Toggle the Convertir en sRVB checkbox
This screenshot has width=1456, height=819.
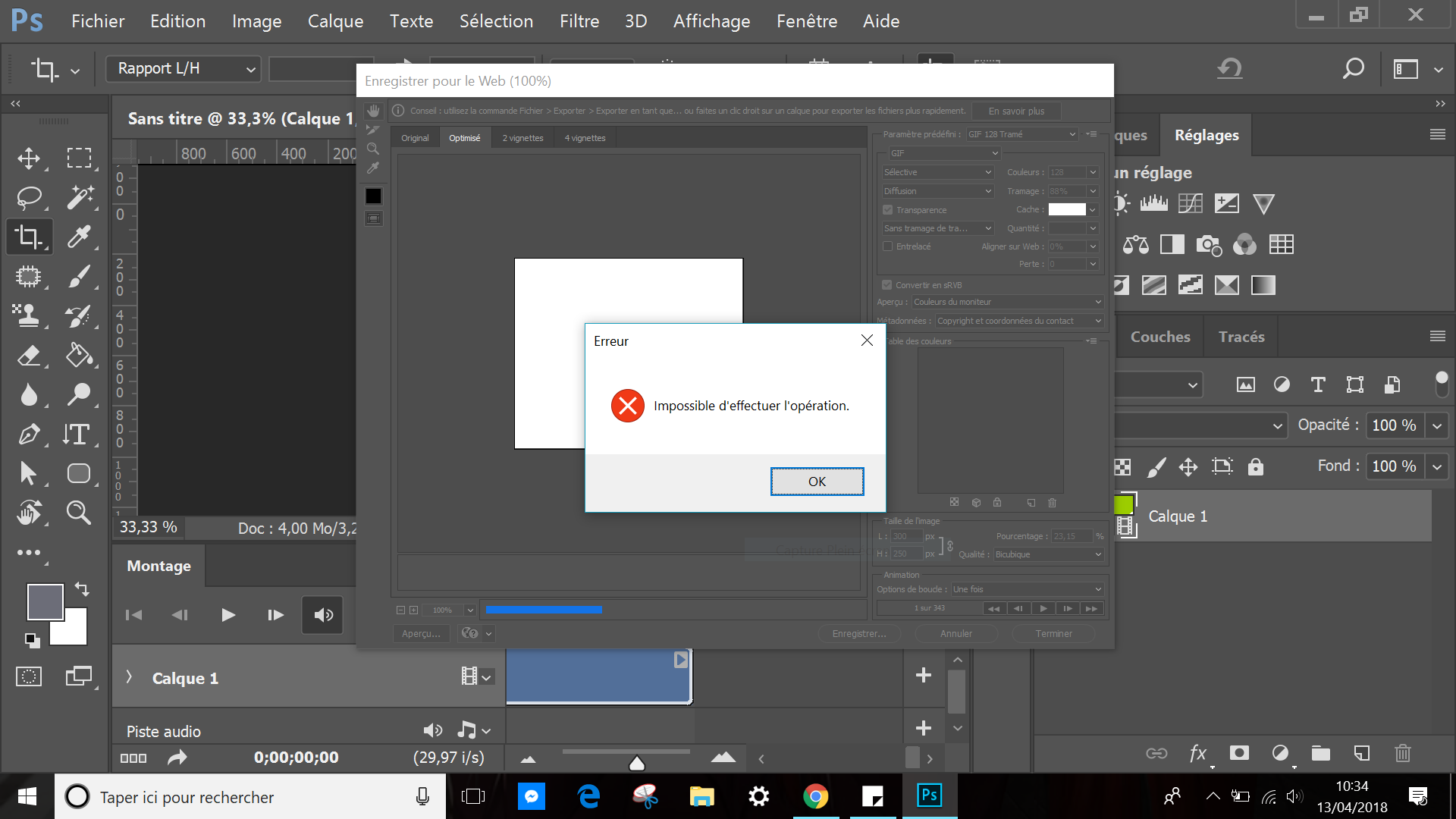point(886,285)
